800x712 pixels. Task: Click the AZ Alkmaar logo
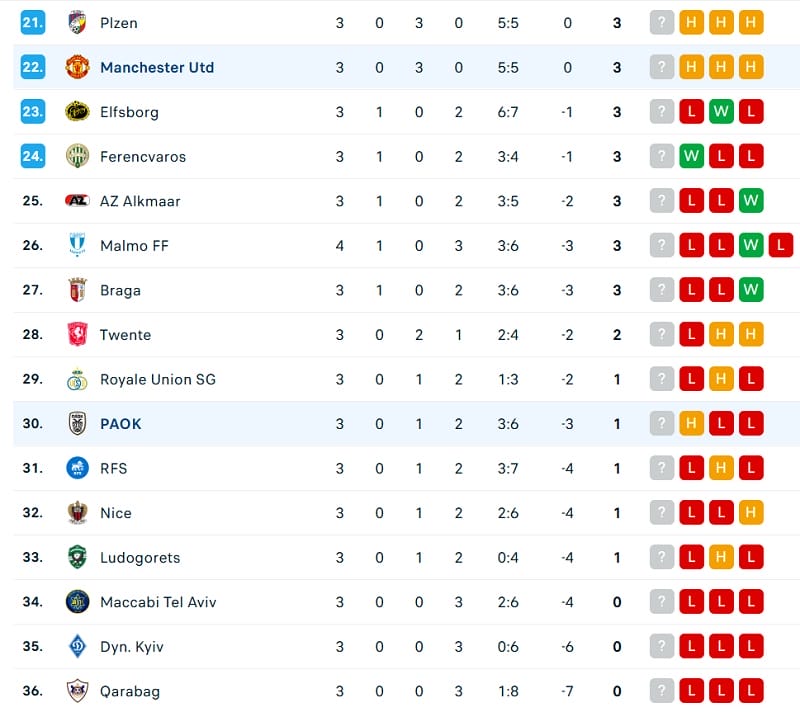77,200
